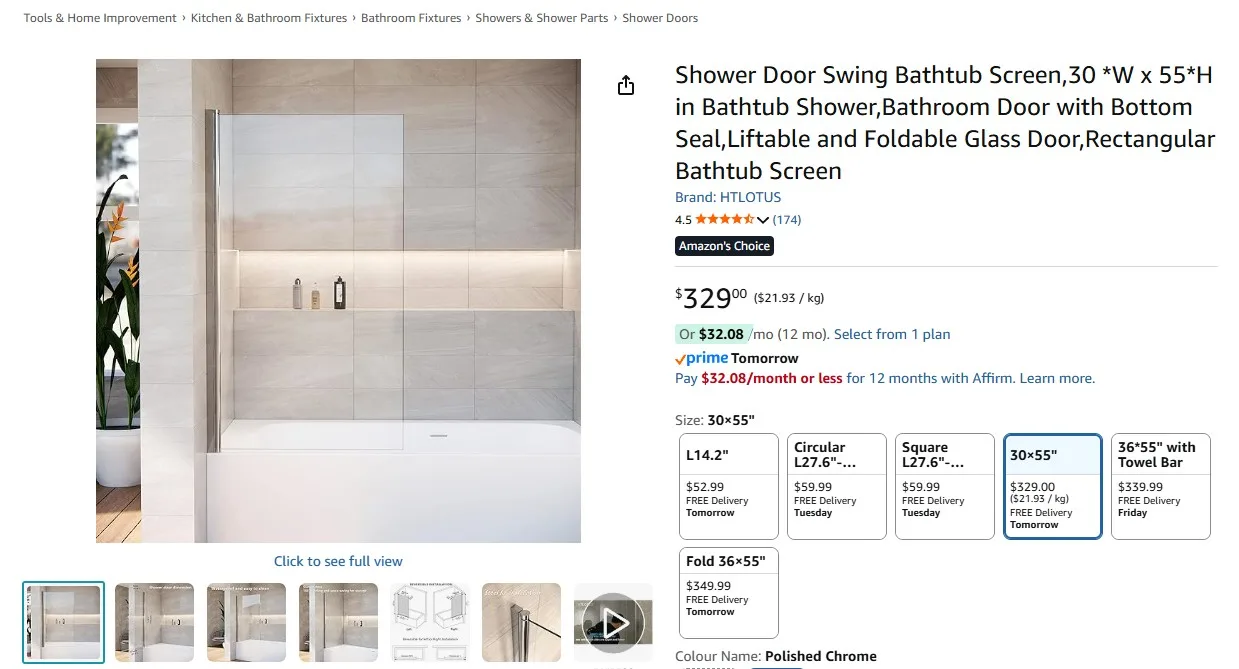Image resolution: width=1239 pixels, height=669 pixels.
Task: Select the second product gallery thumbnail
Action: (154, 622)
